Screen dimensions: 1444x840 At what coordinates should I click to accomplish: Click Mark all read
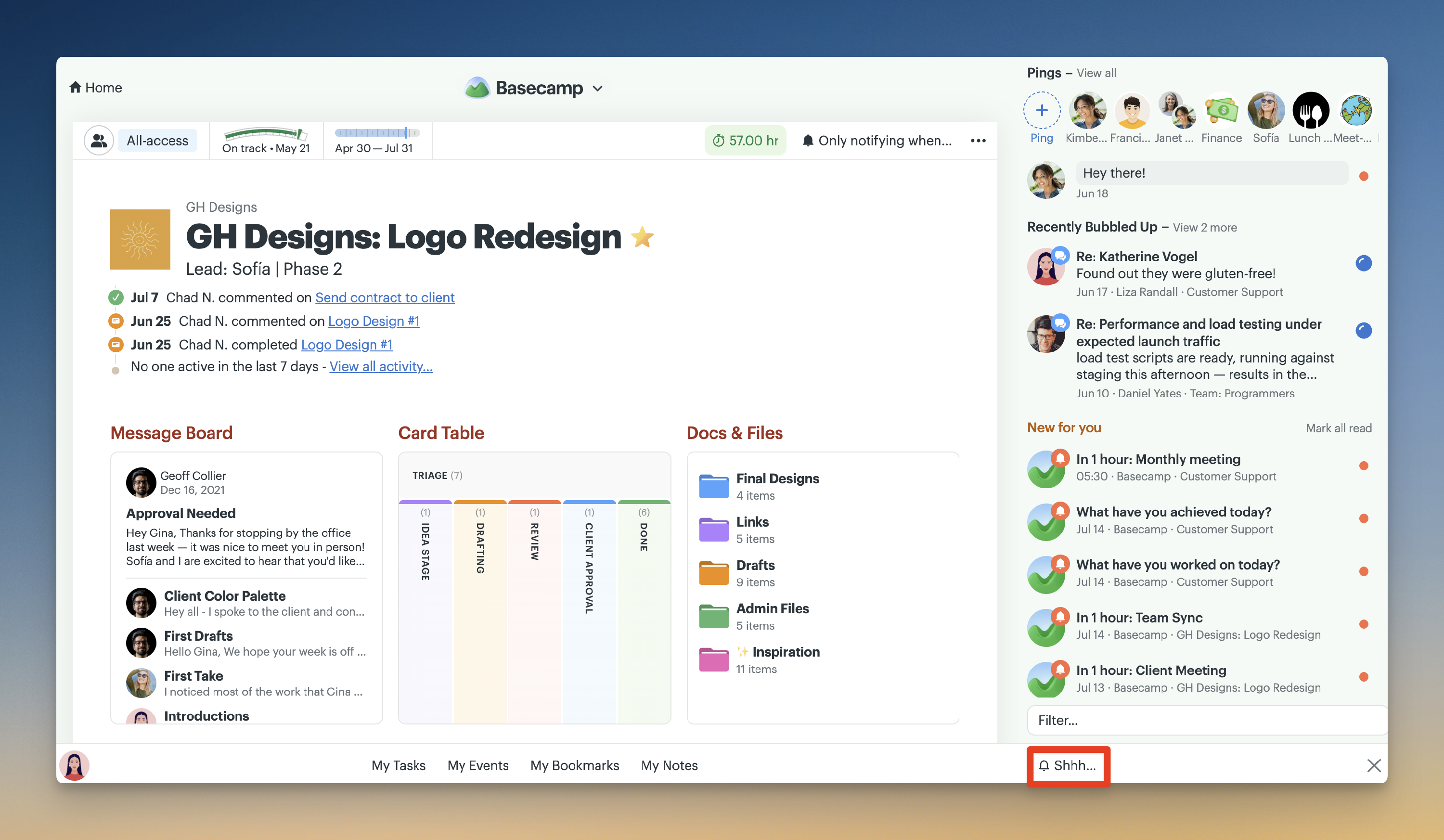(1339, 428)
